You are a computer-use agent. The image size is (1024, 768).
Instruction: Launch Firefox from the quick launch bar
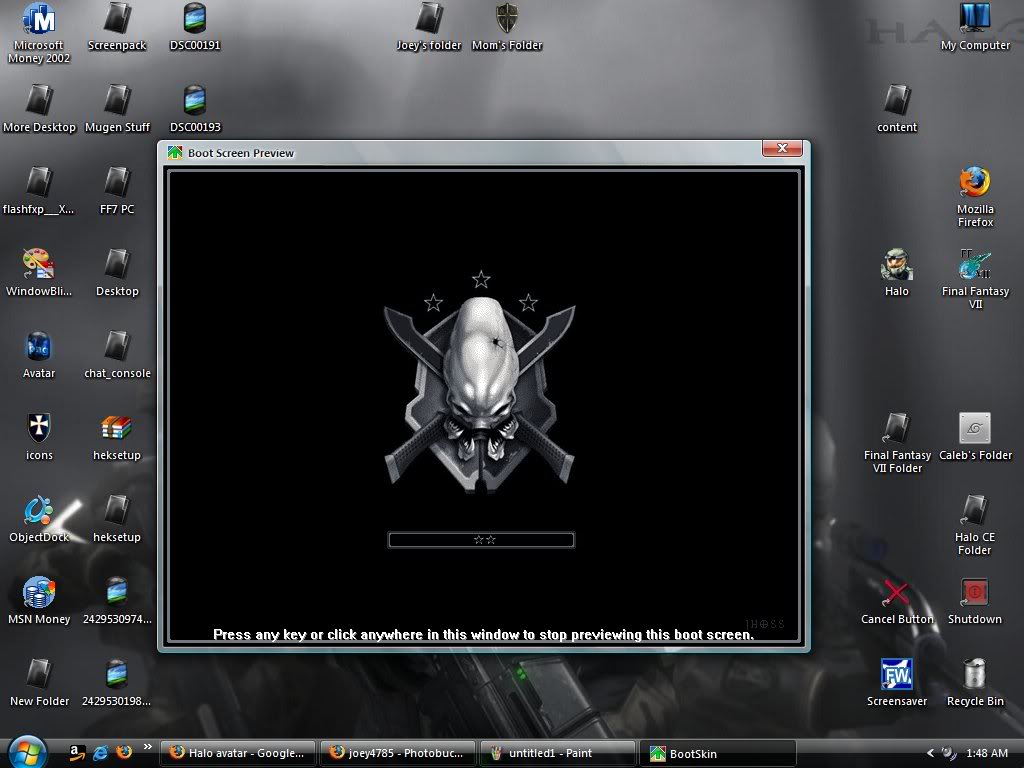click(123, 752)
